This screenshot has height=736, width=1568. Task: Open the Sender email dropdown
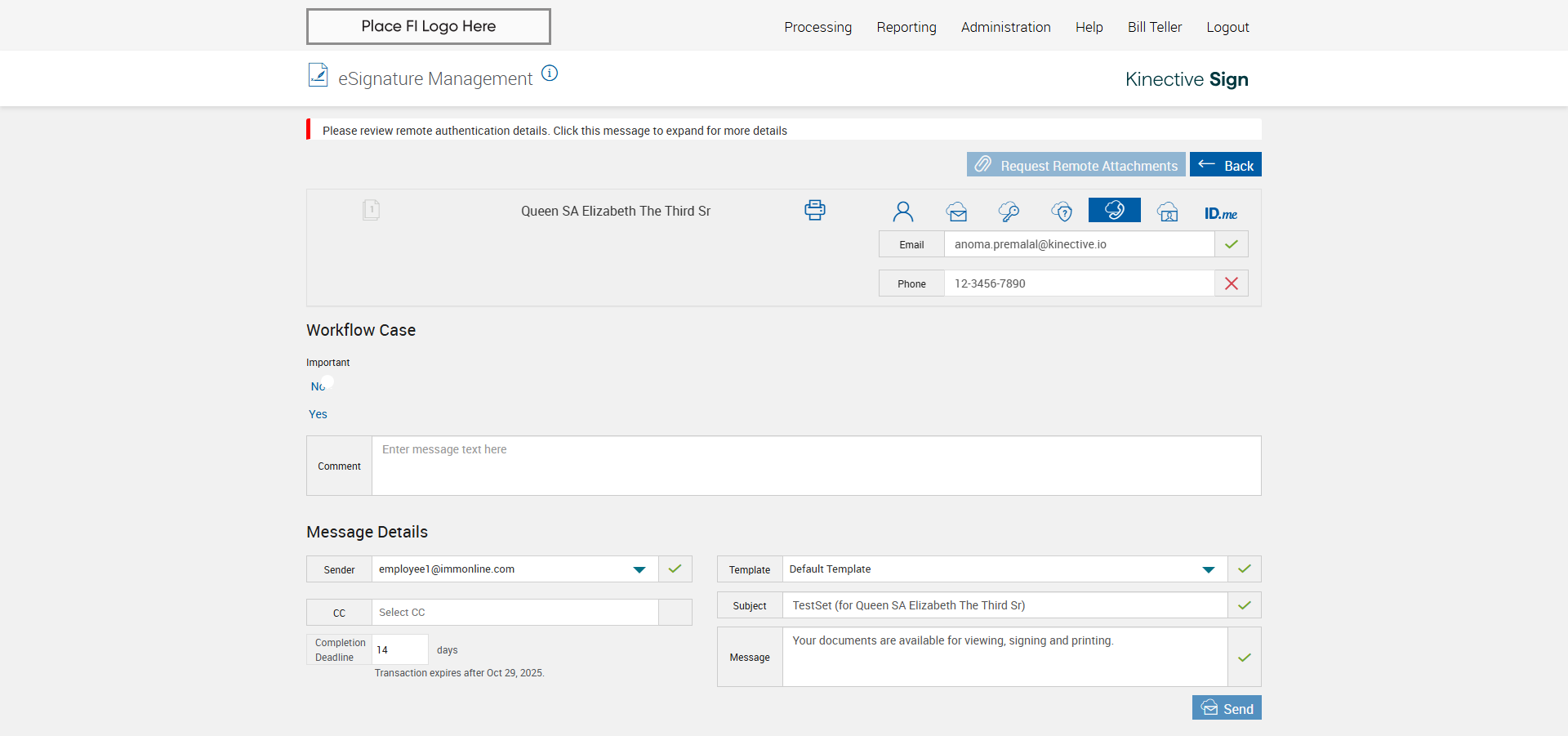coord(639,569)
